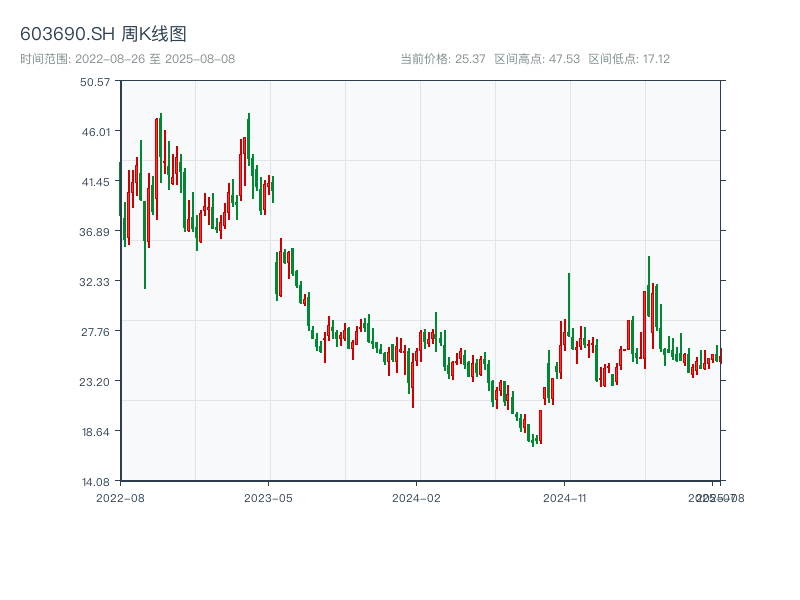Click the 2024-11 x-axis date label

coord(565,497)
